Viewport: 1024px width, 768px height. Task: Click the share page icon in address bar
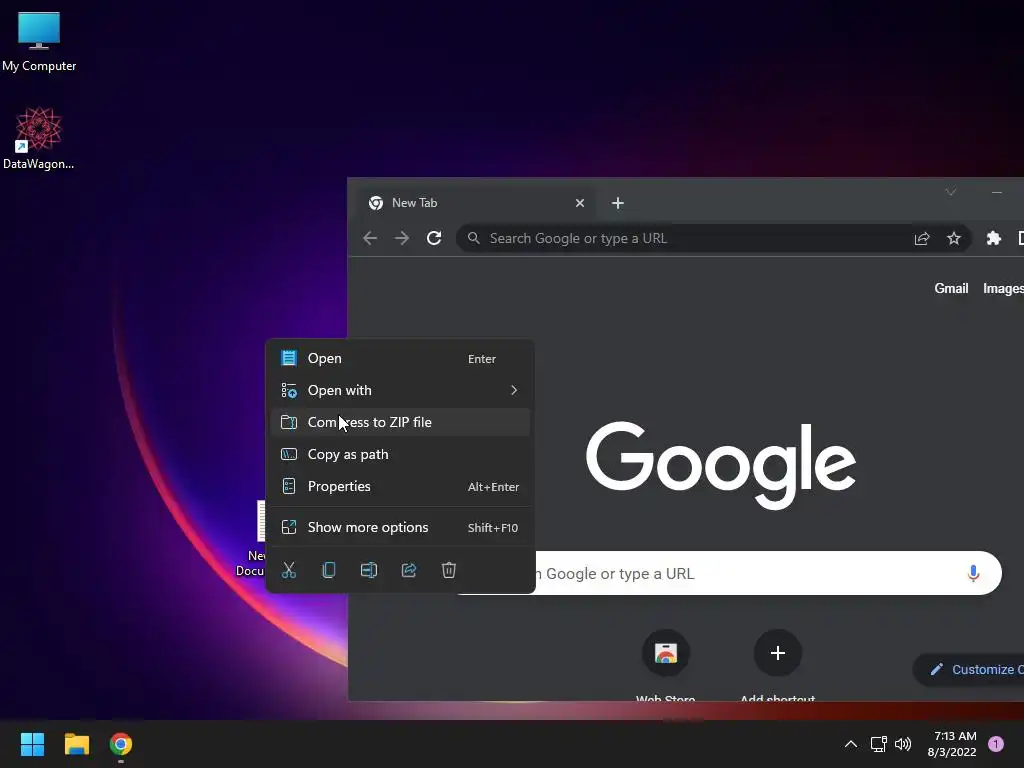click(921, 238)
